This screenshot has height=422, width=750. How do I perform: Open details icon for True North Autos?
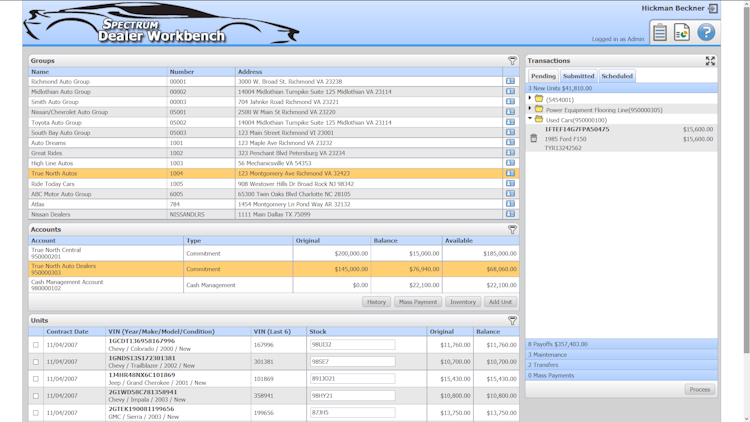tap(510, 173)
